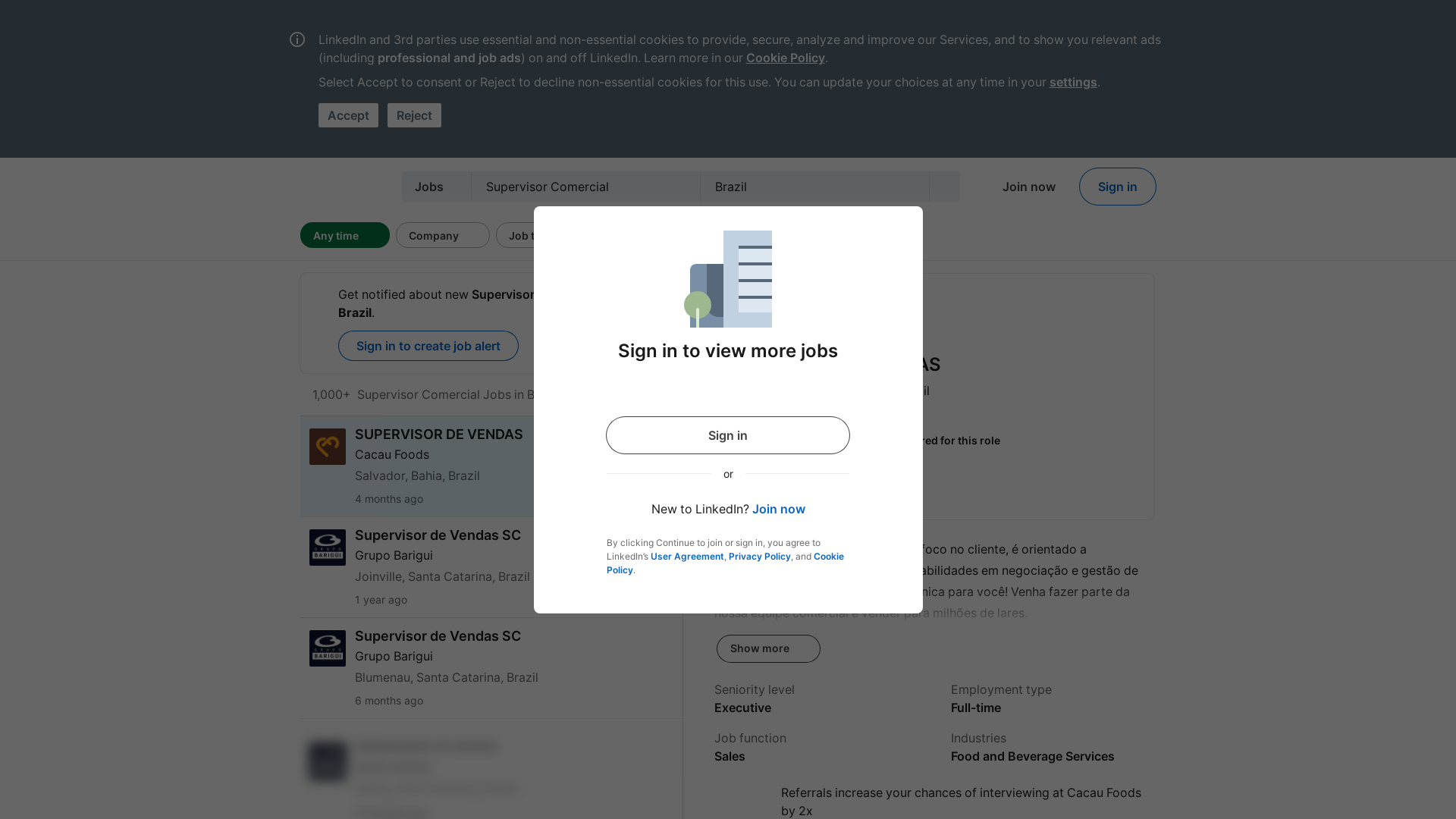Image resolution: width=1456 pixels, height=819 pixels.
Task: Click the Brazil location field
Action: pos(814,187)
